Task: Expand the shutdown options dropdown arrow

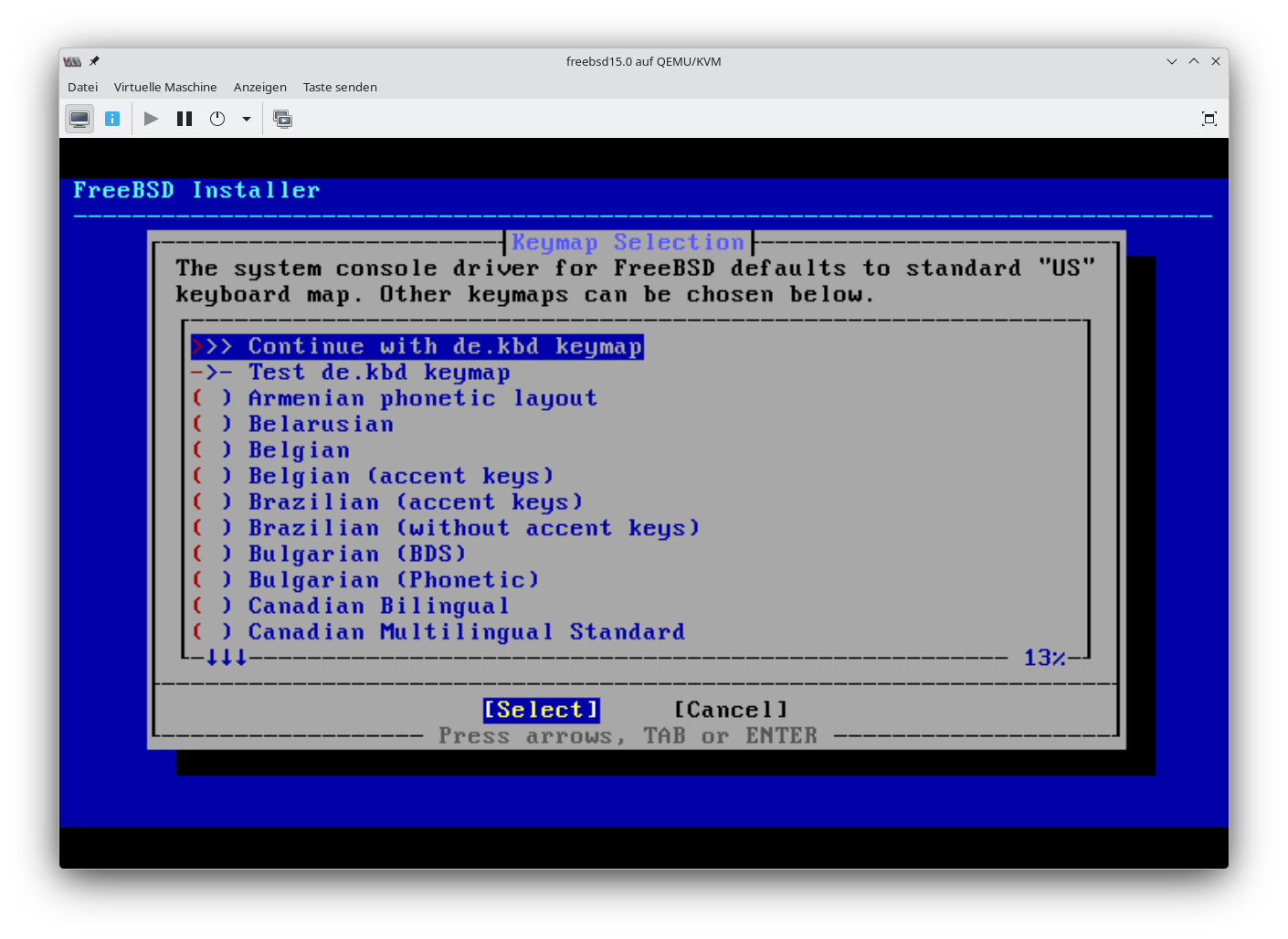Action: point(246,119)
